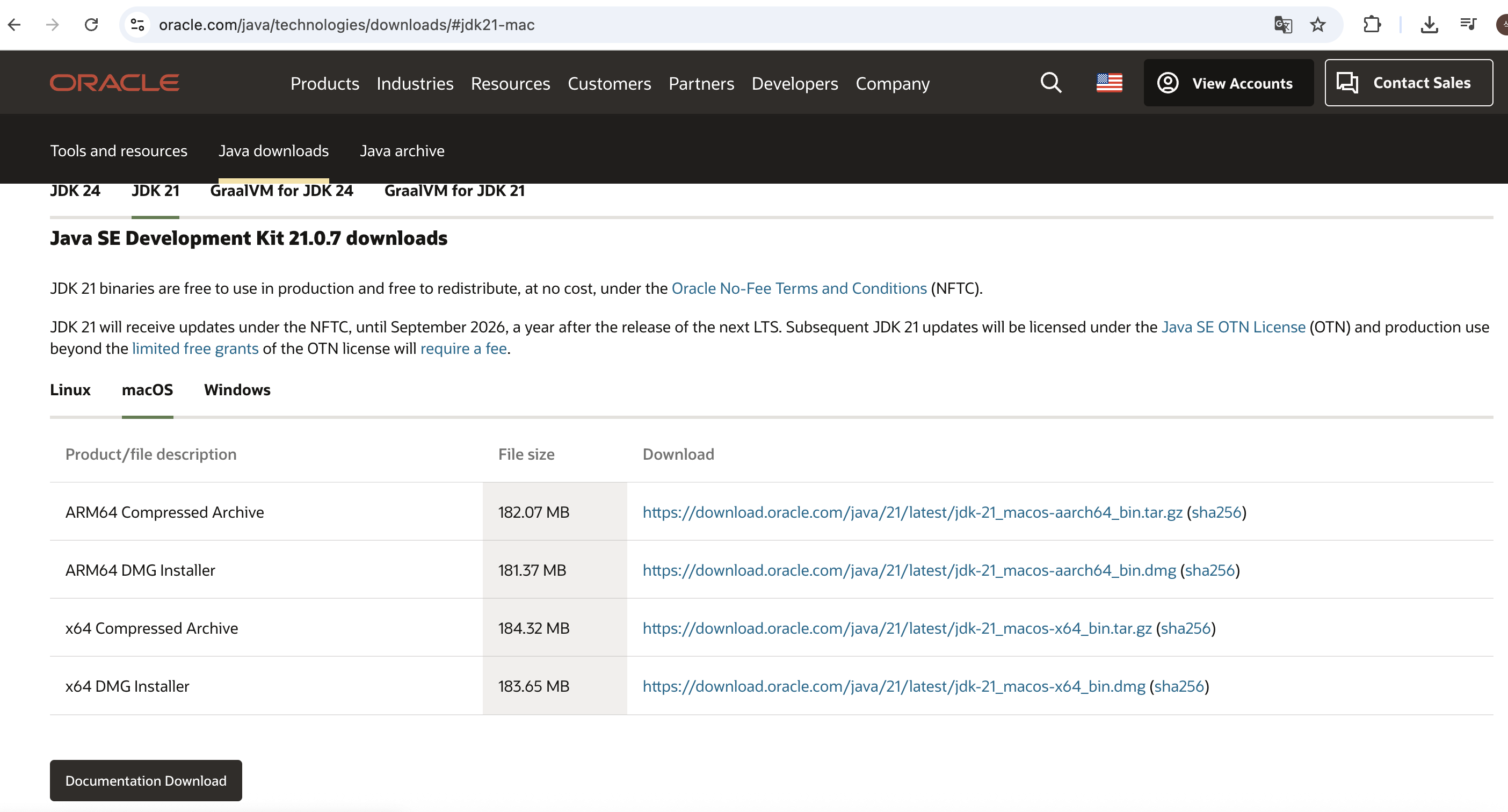This screenshot has width=1508, height=812.
Task: Click the Google Translate page icon
Action: point(1282,25)
